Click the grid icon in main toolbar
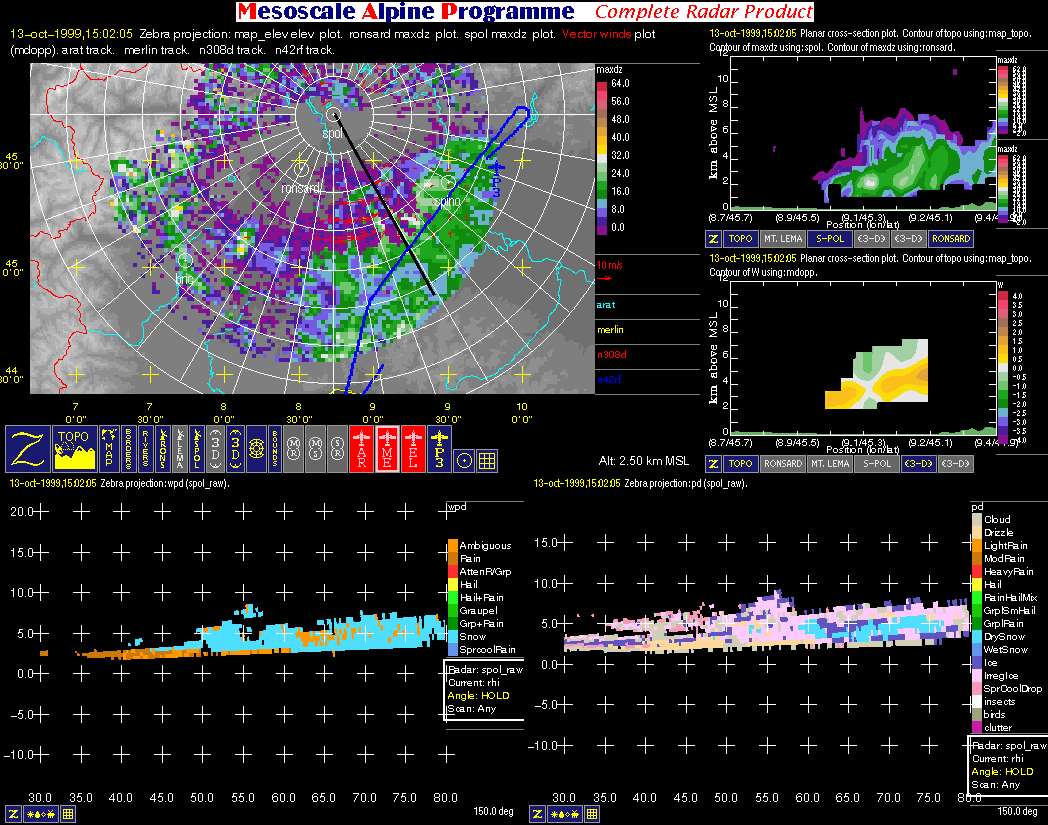The width and height of the screenshot is (1048, 825). tap(487, 460)
